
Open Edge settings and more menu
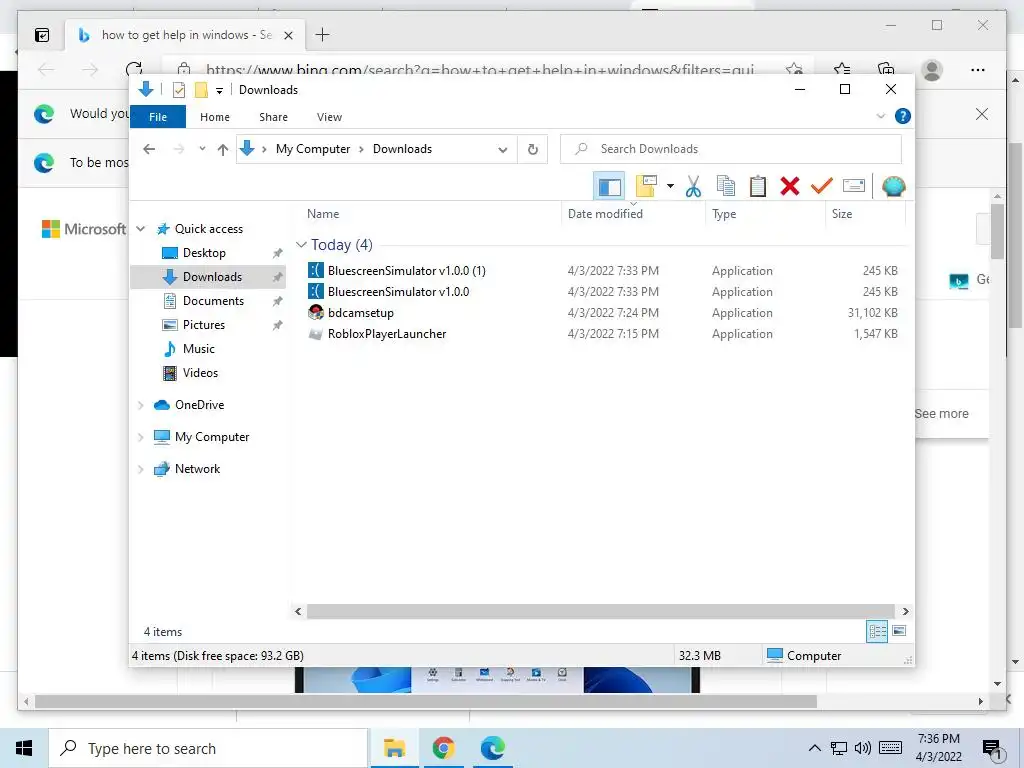978,70
